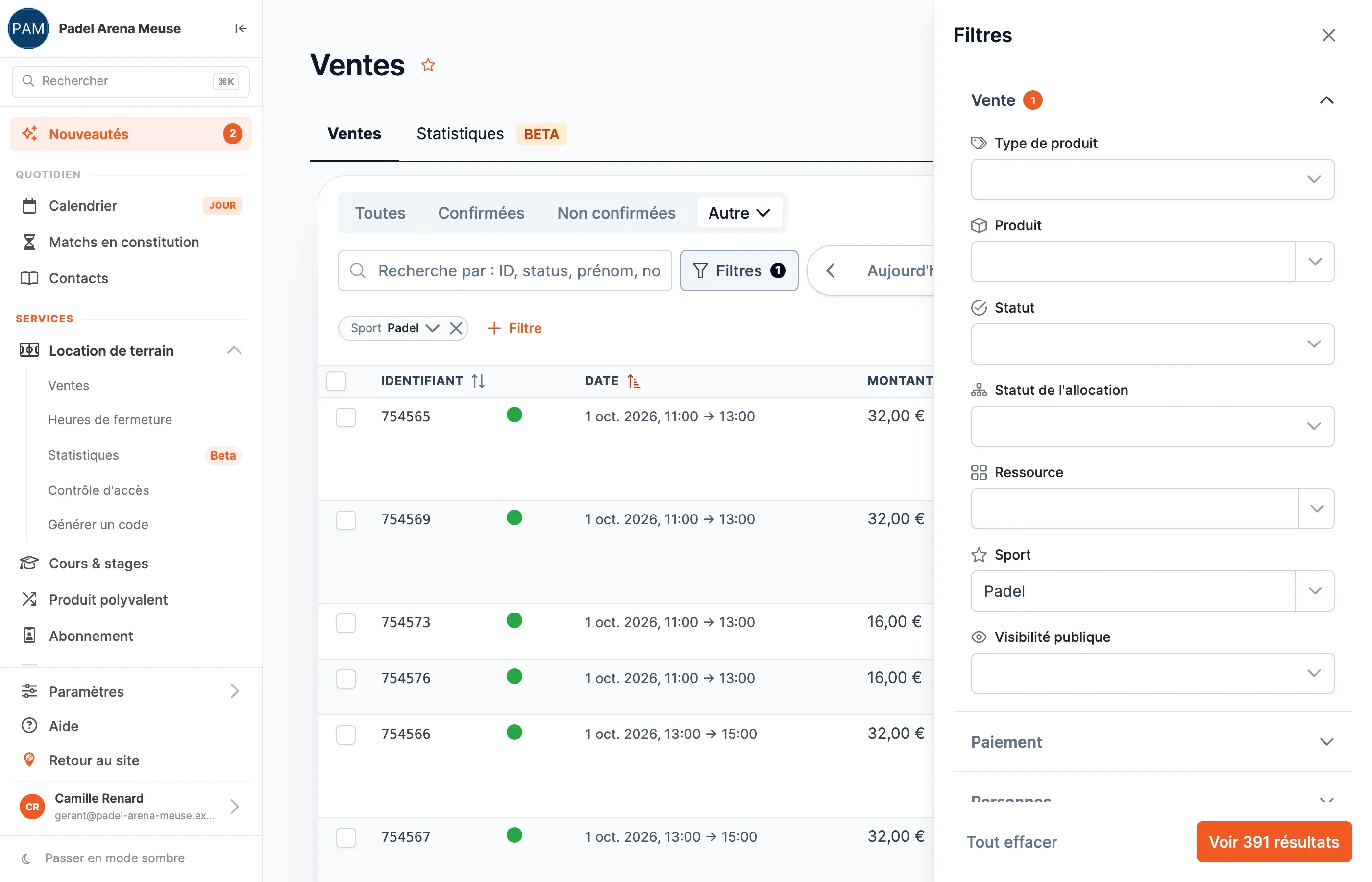Collapse Location de terrain menu

tap(234, 350)
